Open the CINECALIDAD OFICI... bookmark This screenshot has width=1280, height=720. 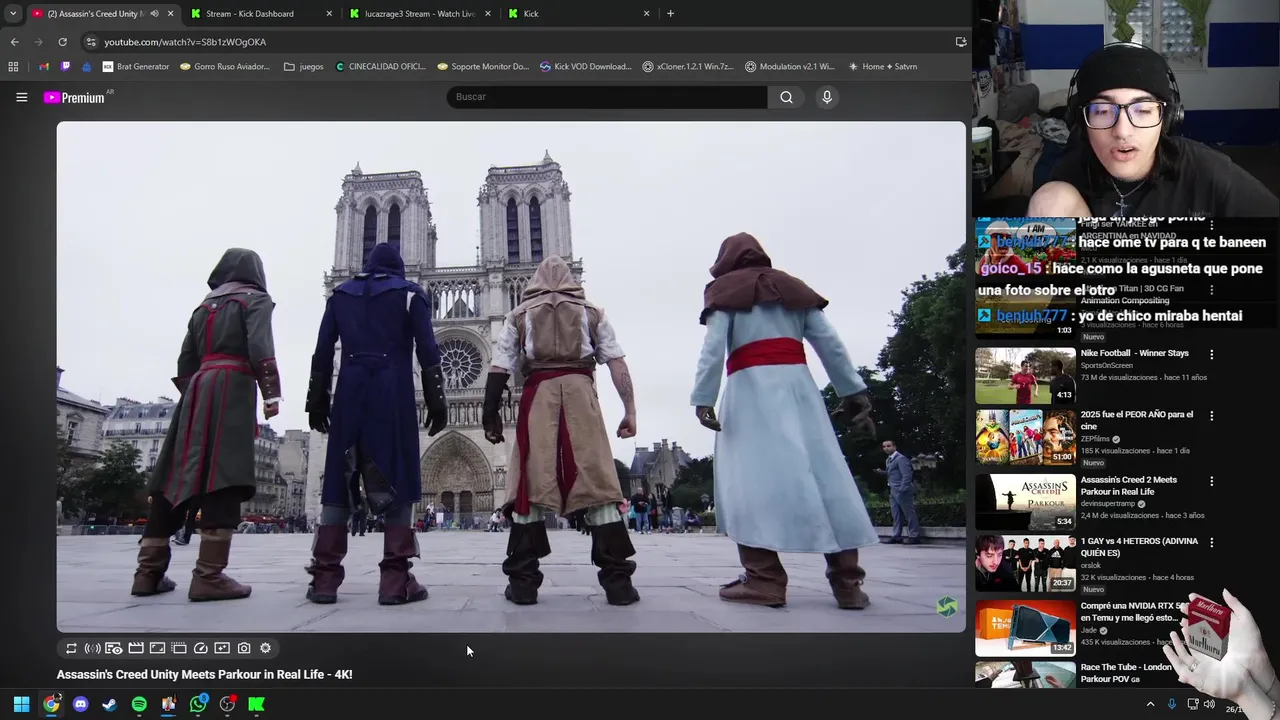click(x=380, y=67)
